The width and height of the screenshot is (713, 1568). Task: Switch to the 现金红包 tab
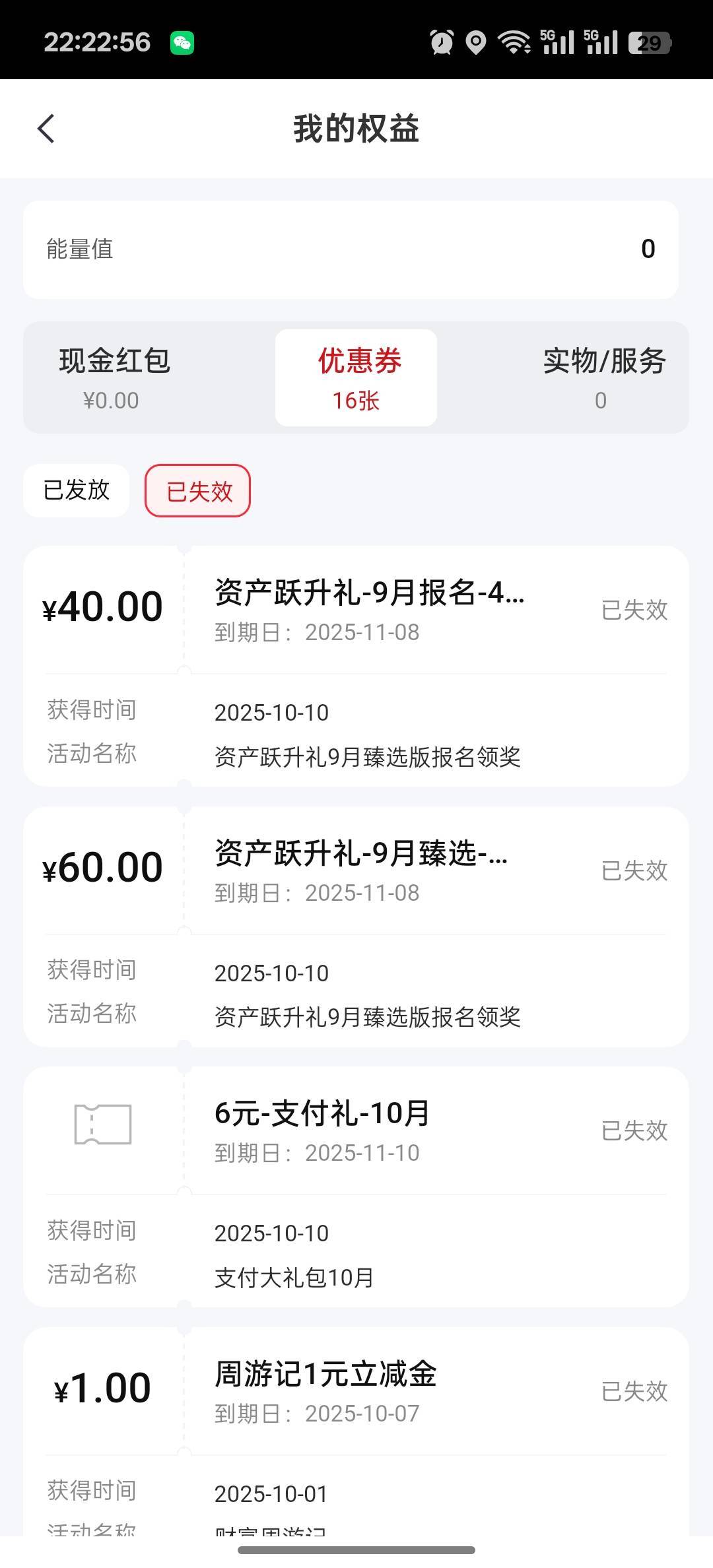pos(114,377)
